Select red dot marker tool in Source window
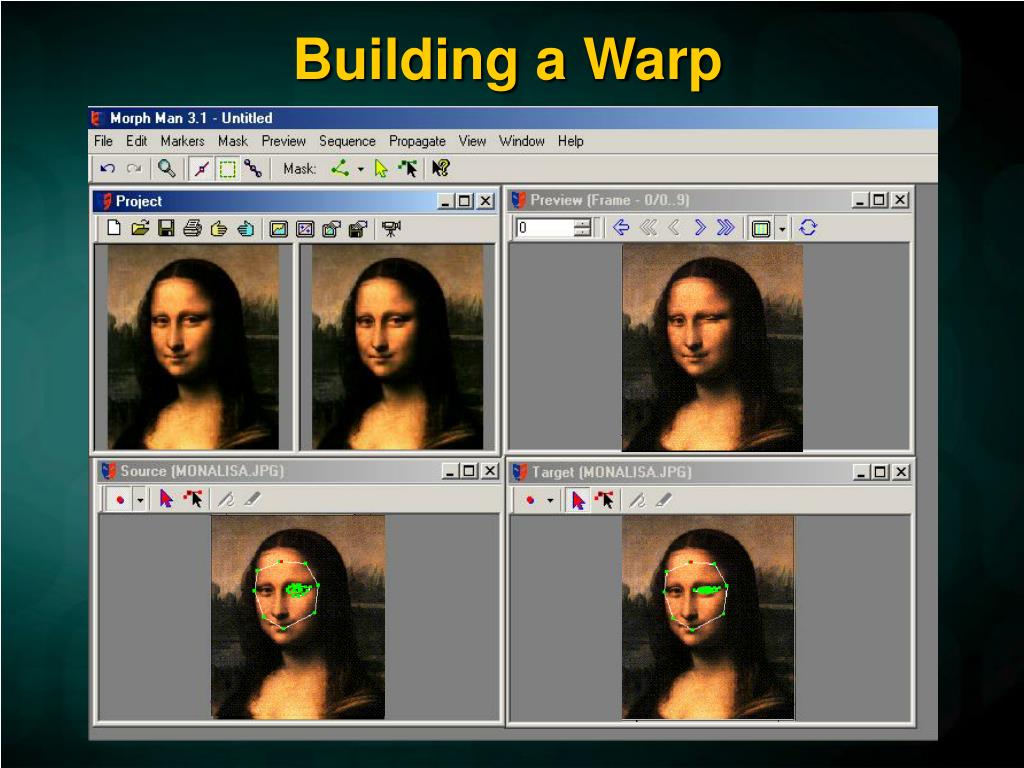 (x=120, y=500)
